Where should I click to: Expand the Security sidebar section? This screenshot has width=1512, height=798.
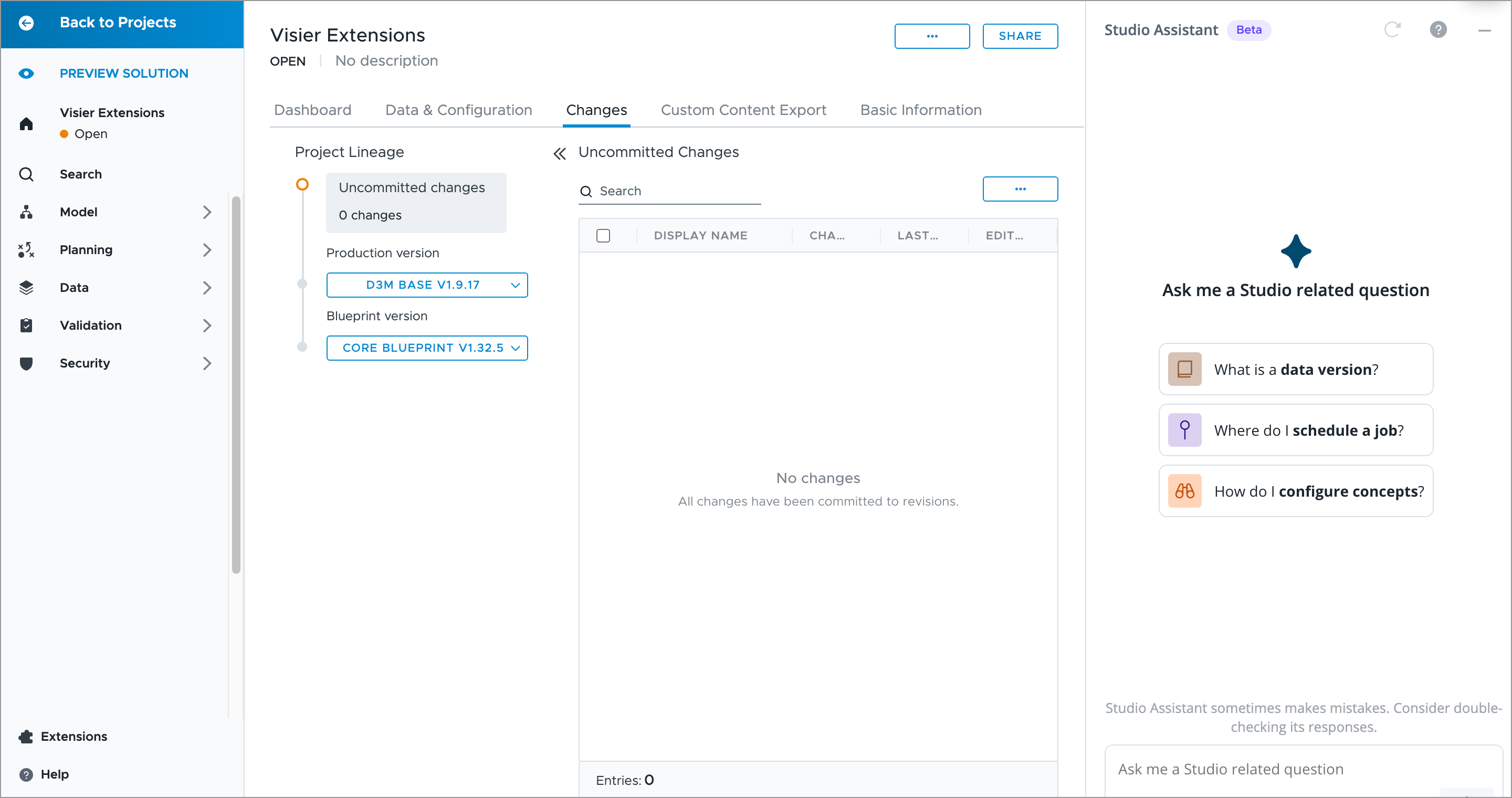click(x=207, y=363)
